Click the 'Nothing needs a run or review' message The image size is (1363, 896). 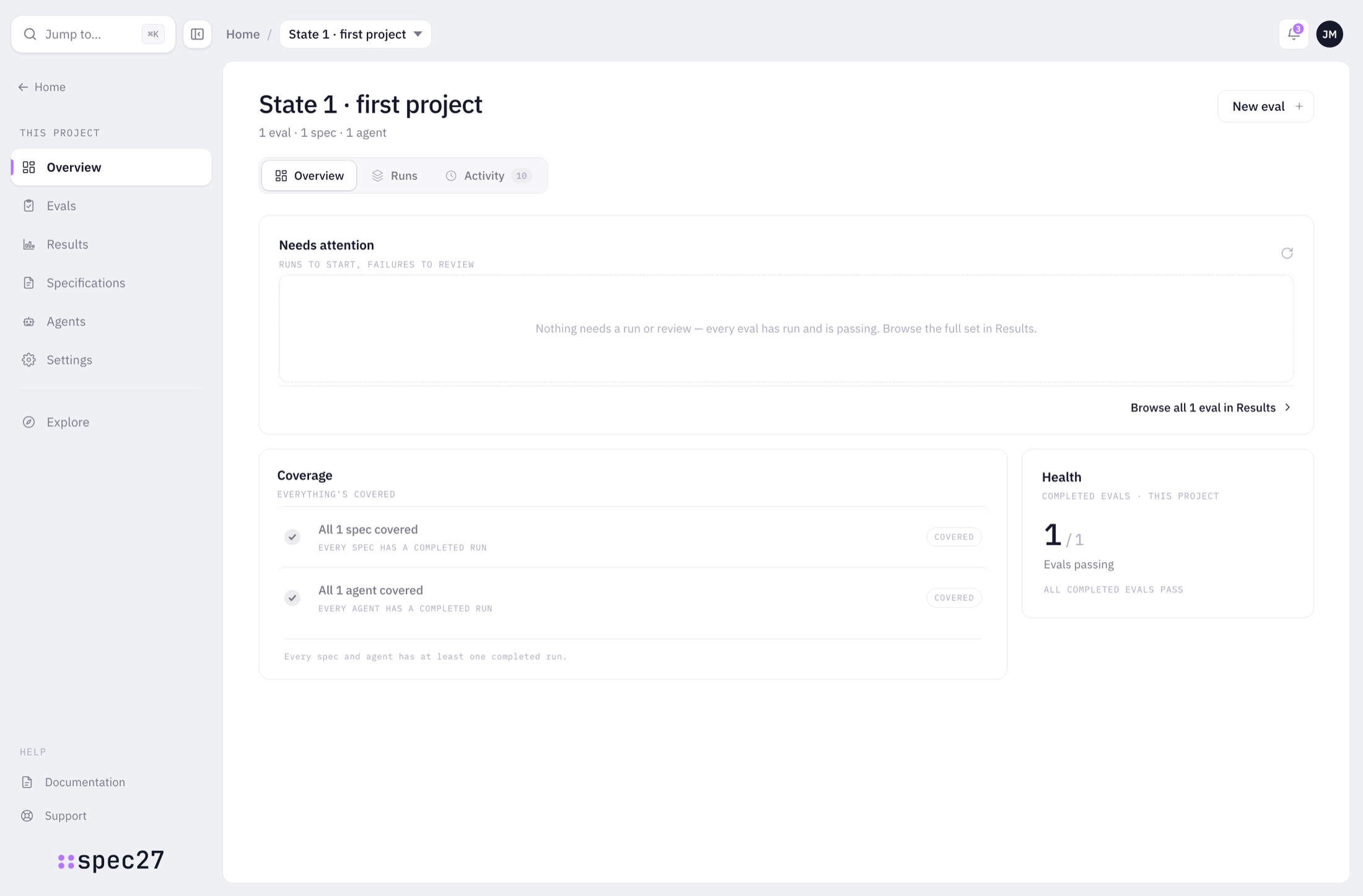click(786, 328)
